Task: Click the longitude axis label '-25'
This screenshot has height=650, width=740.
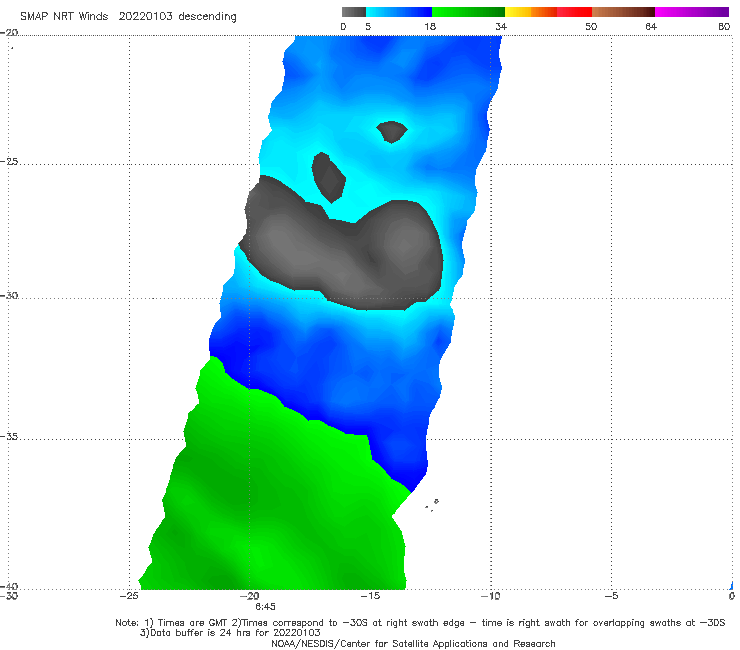Action: click(129, 596)
